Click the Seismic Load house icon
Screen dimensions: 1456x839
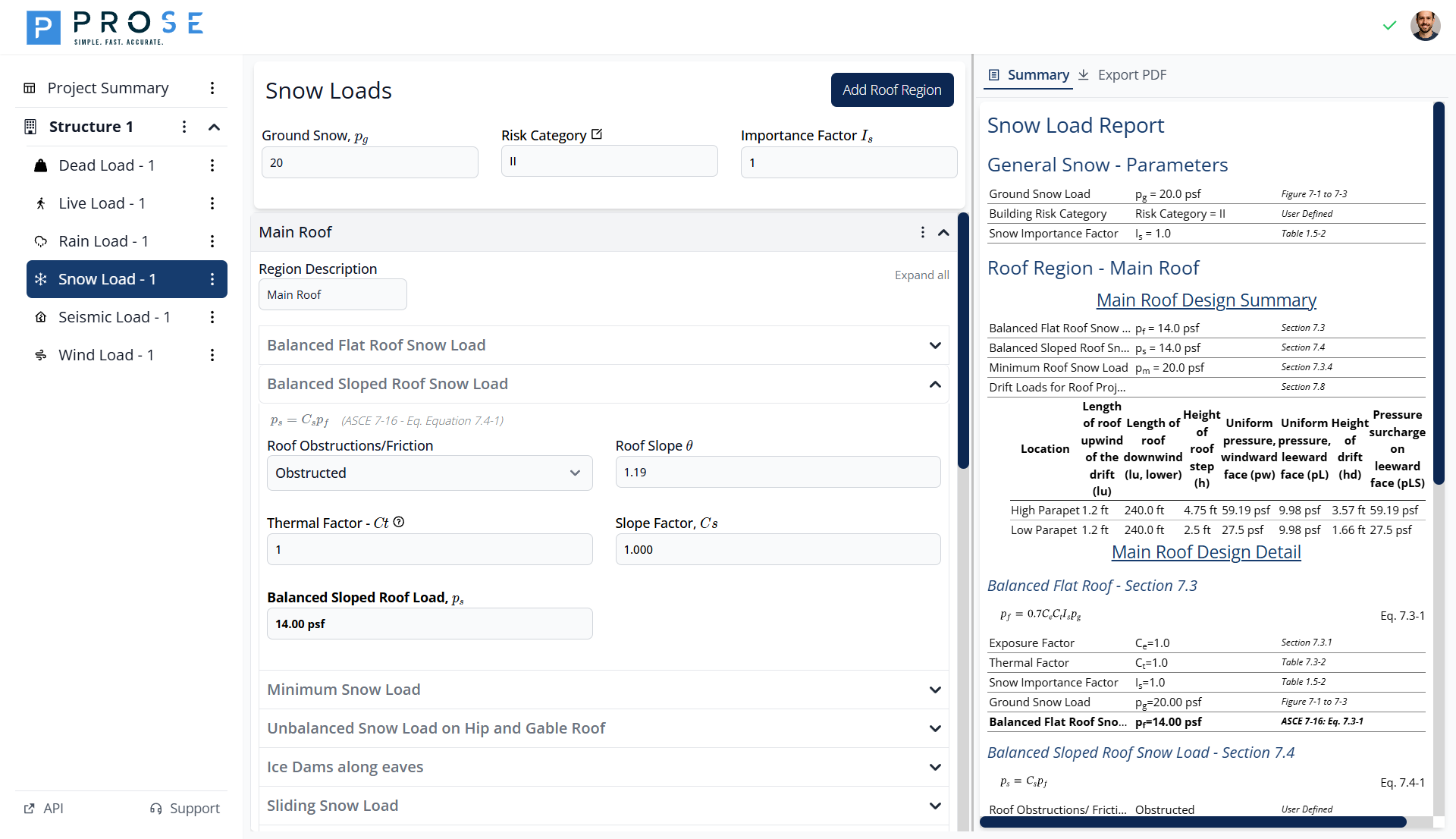pos(41,317)
